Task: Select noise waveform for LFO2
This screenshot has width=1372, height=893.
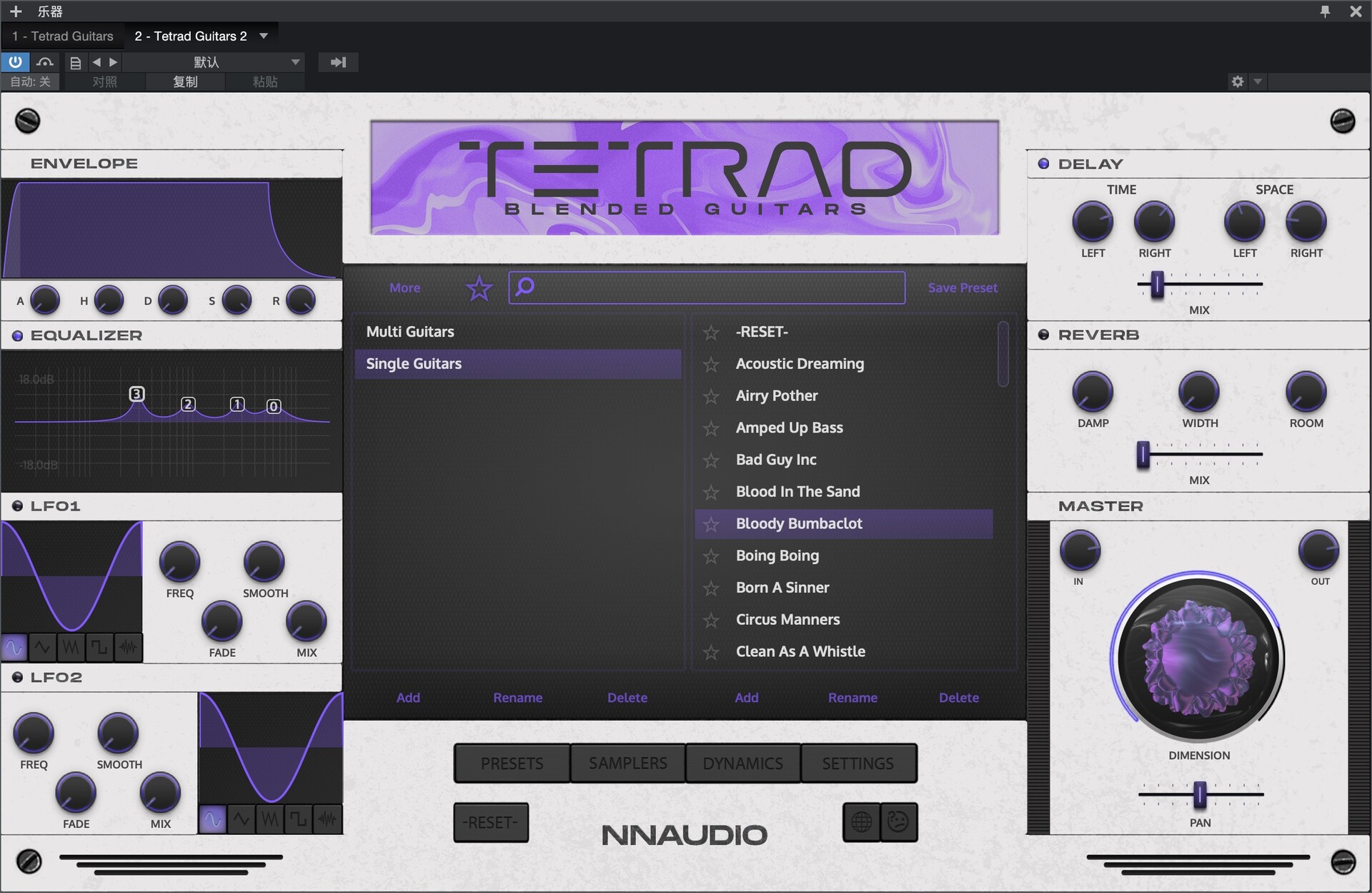Action: click(327, 819)
